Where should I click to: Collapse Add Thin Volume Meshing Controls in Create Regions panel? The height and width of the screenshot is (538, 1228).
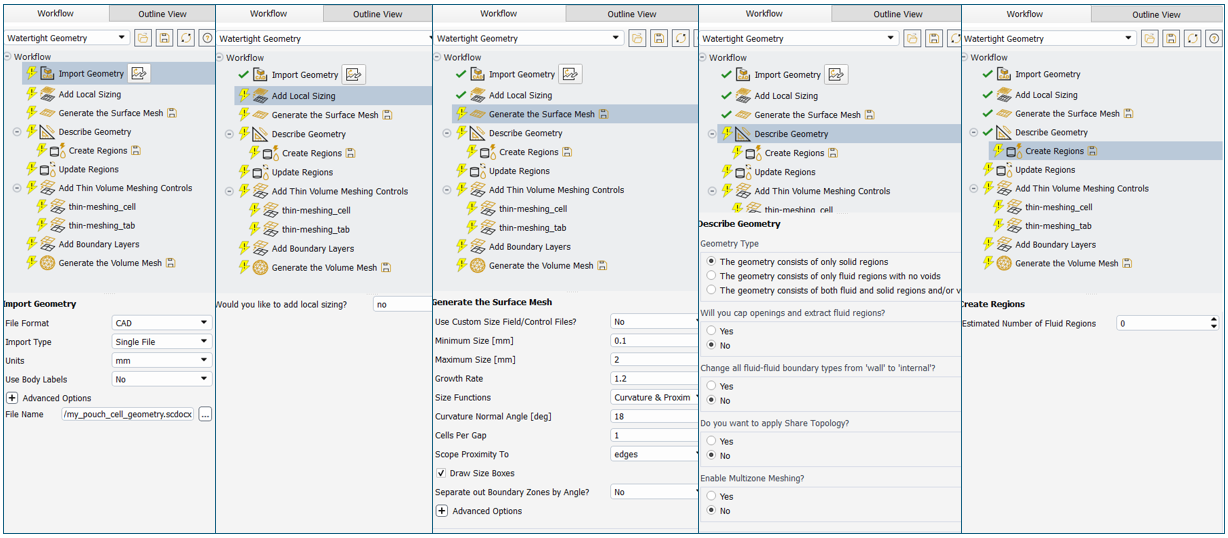click(974, 188)
